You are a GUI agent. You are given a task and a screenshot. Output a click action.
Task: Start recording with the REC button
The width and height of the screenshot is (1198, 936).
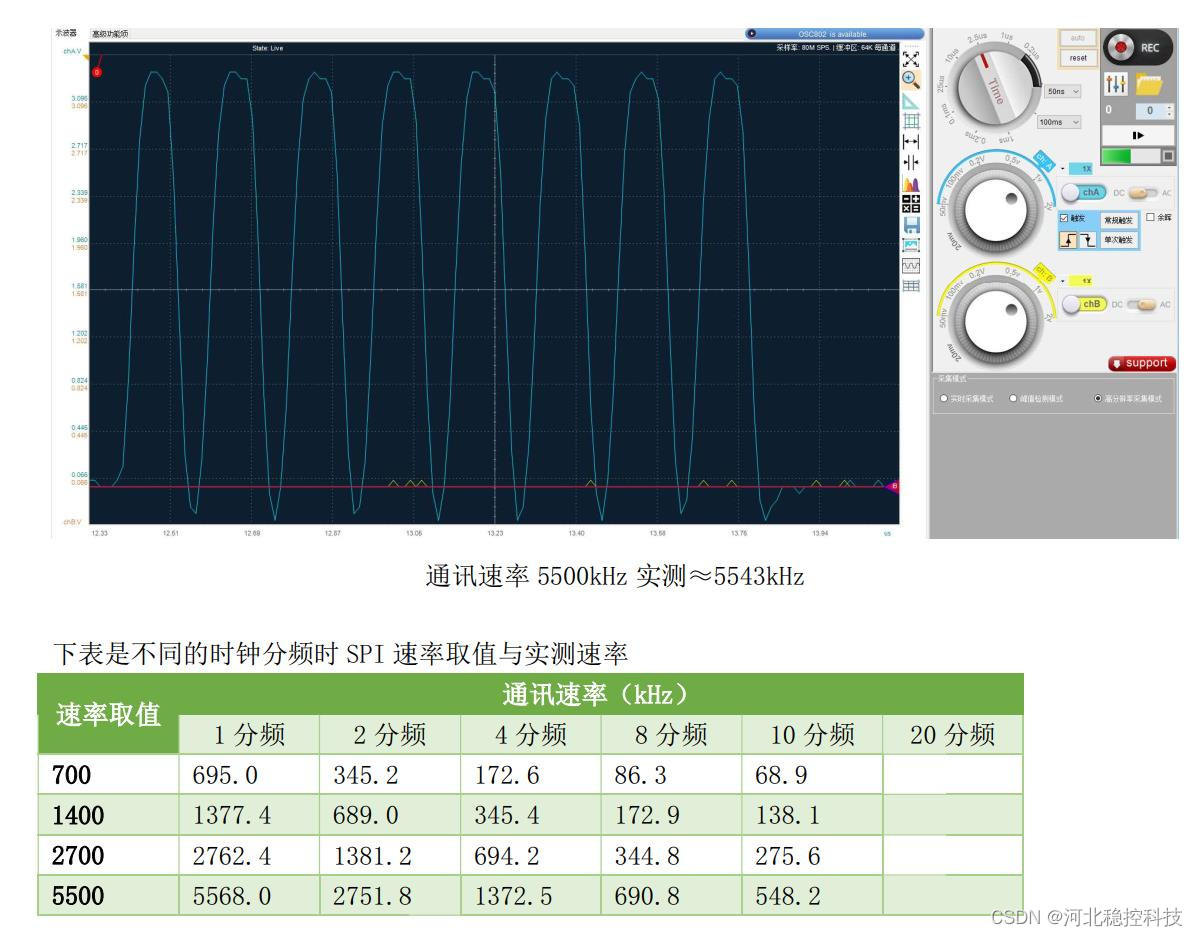pos(1138,47)
